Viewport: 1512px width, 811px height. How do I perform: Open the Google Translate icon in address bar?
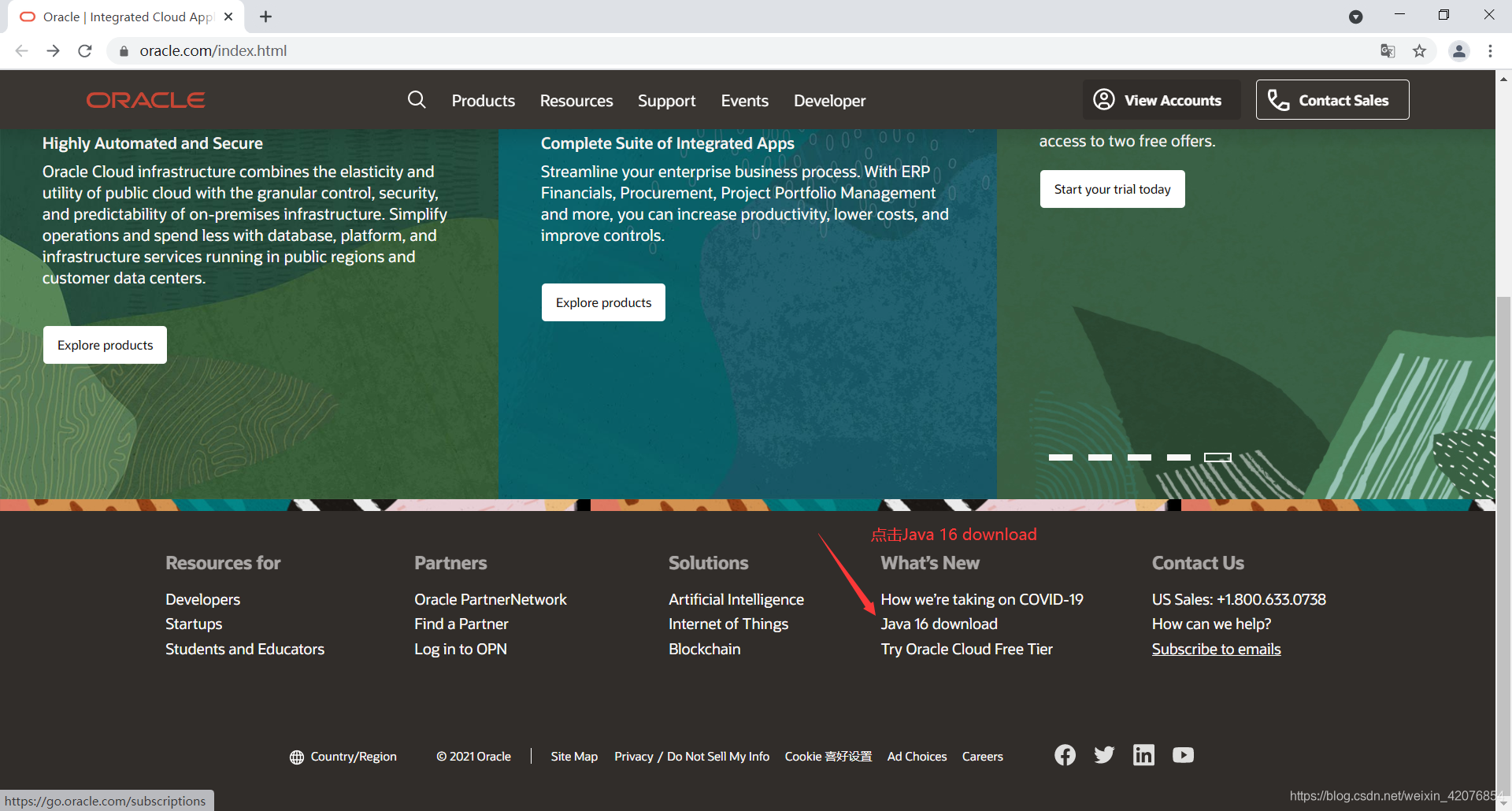[x=1388, y=50]
